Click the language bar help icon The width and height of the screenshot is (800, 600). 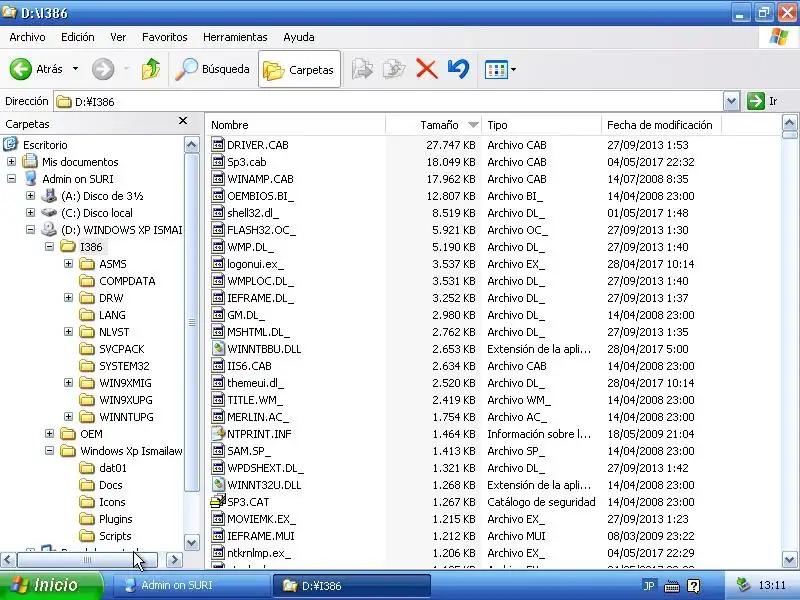[x=693, y=586]
